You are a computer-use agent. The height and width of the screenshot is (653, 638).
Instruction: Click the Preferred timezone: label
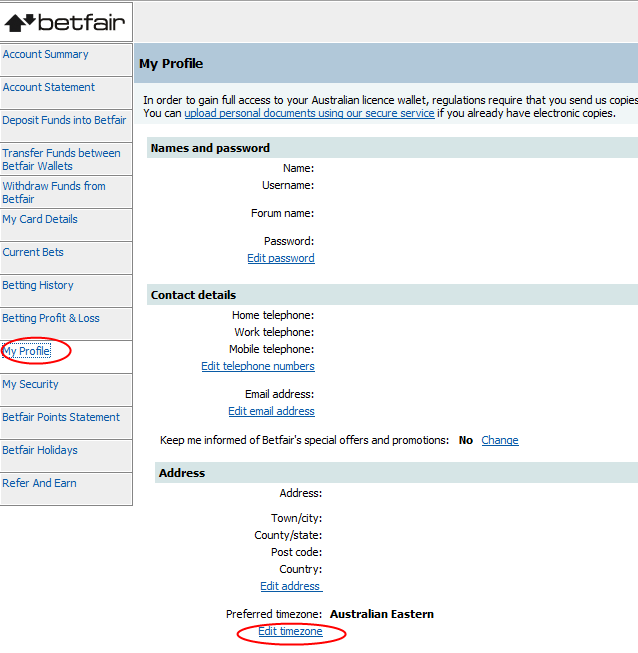point(274,614)
